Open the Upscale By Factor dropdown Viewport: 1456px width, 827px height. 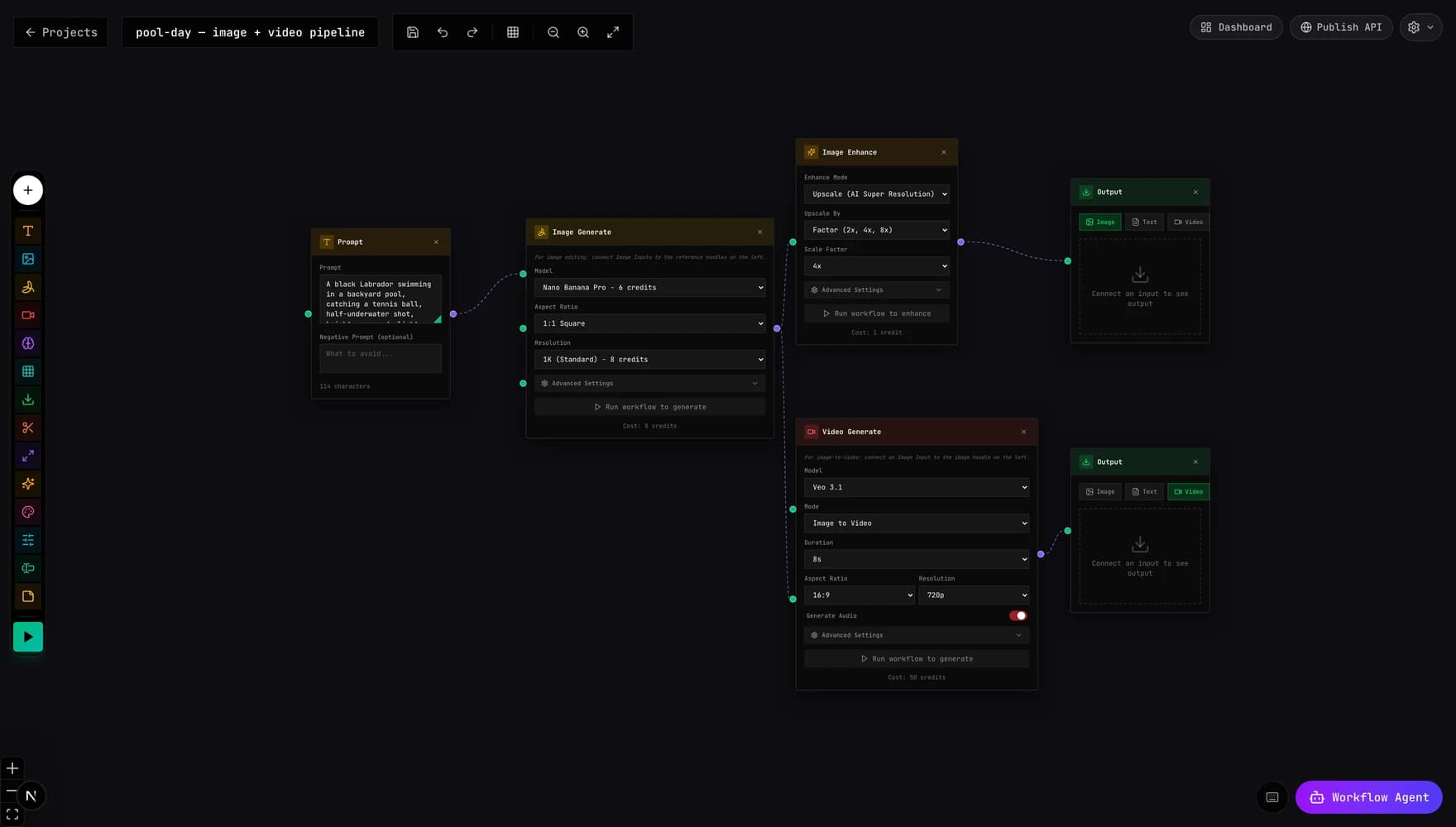(x=876, y=230)
